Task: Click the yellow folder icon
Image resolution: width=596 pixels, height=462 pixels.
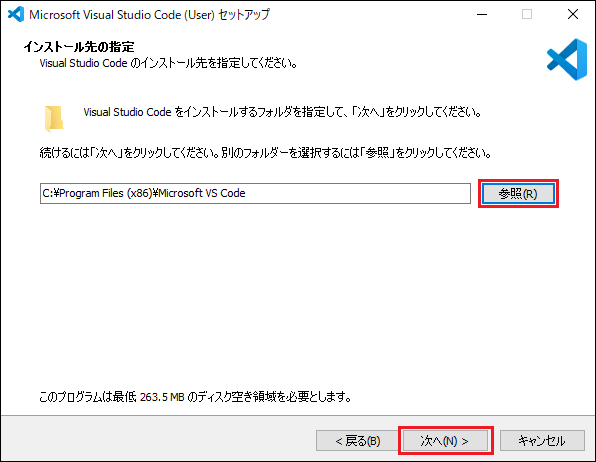Action: pyautogui.click(x=54, y=119)
